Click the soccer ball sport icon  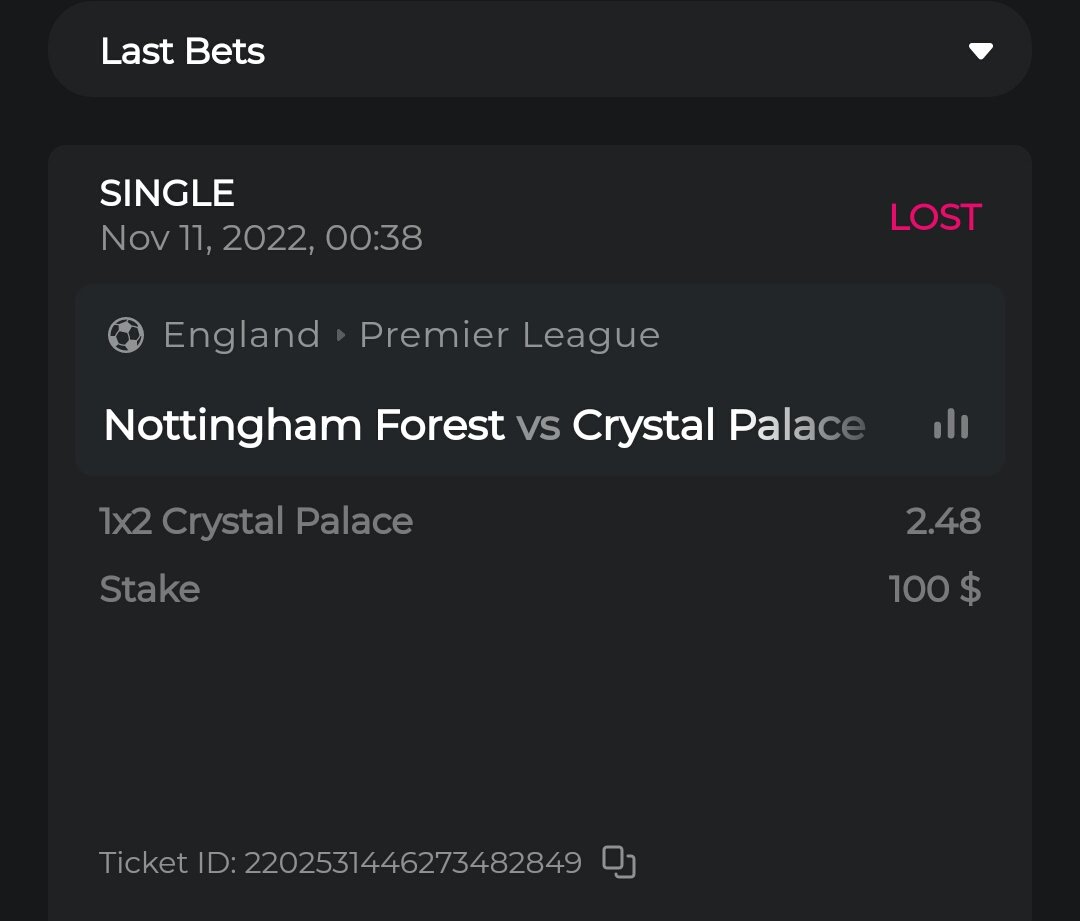tap(126, 335)
